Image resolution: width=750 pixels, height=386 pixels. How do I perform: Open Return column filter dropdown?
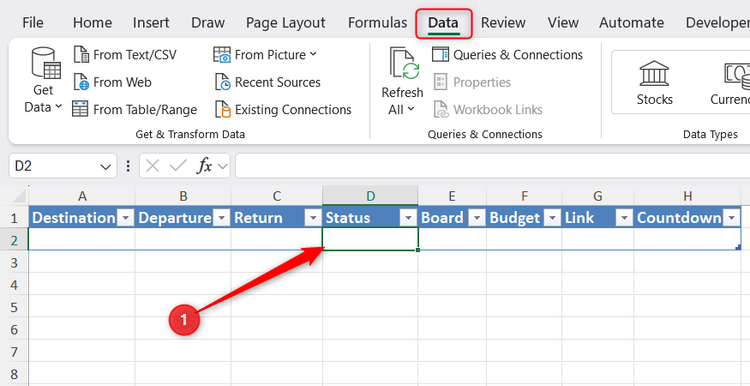tap(313, 218)
